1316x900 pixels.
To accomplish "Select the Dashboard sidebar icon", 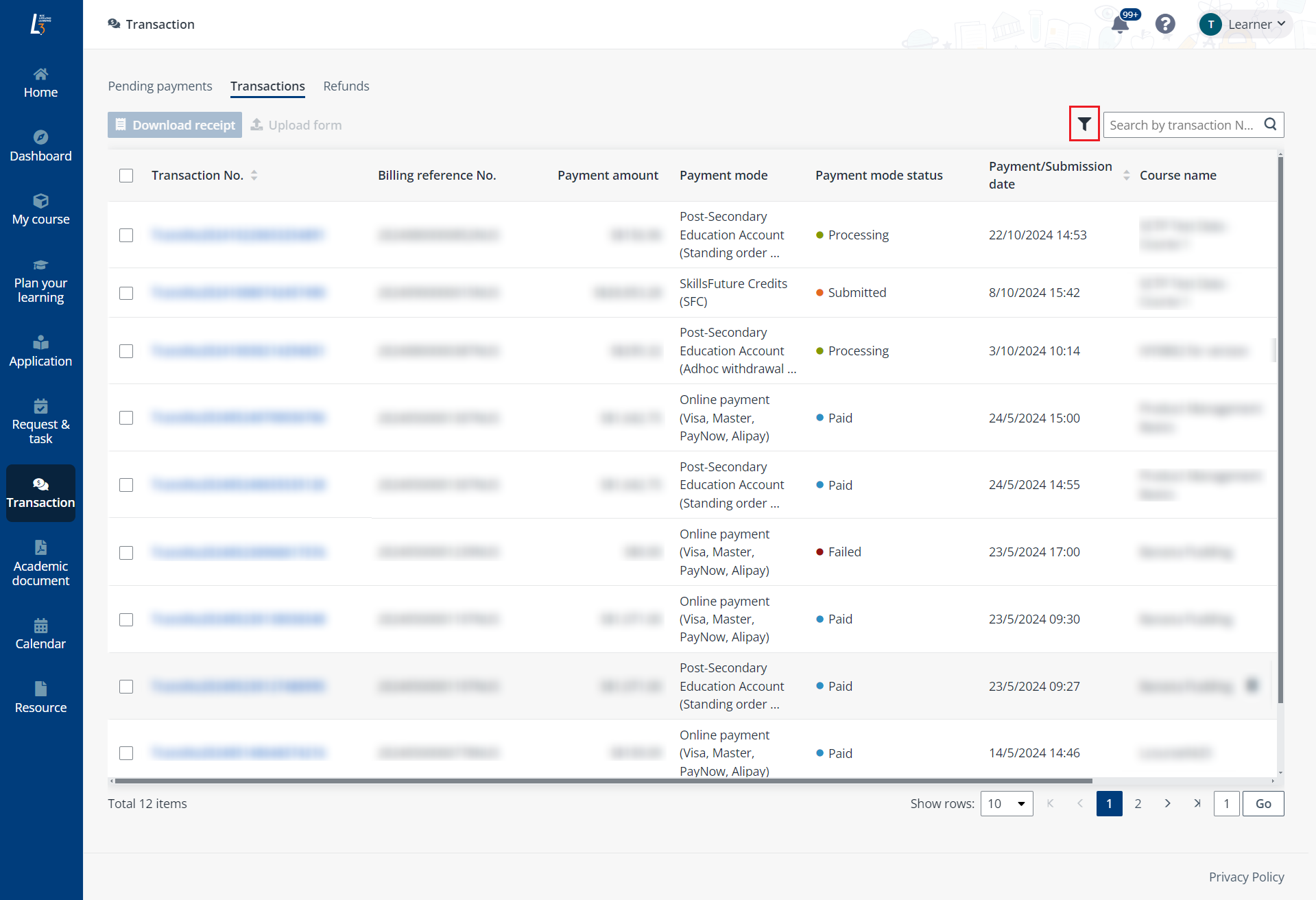I will pos(40,145).
